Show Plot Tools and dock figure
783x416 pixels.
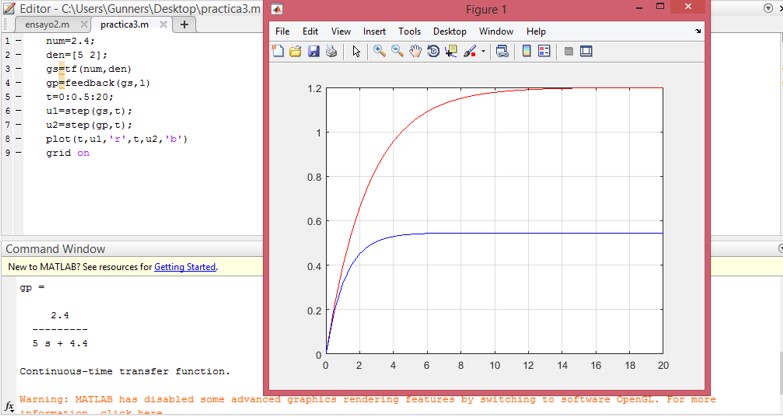point(586,51)
